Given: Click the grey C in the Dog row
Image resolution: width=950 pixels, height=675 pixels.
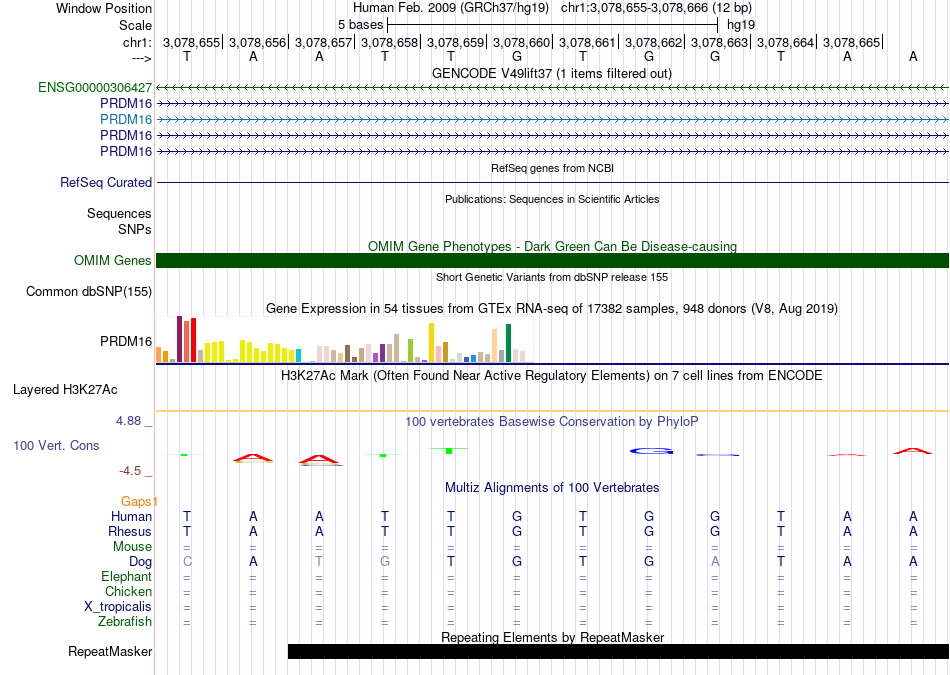Looking at the screenshot, I should coord(187,562).
